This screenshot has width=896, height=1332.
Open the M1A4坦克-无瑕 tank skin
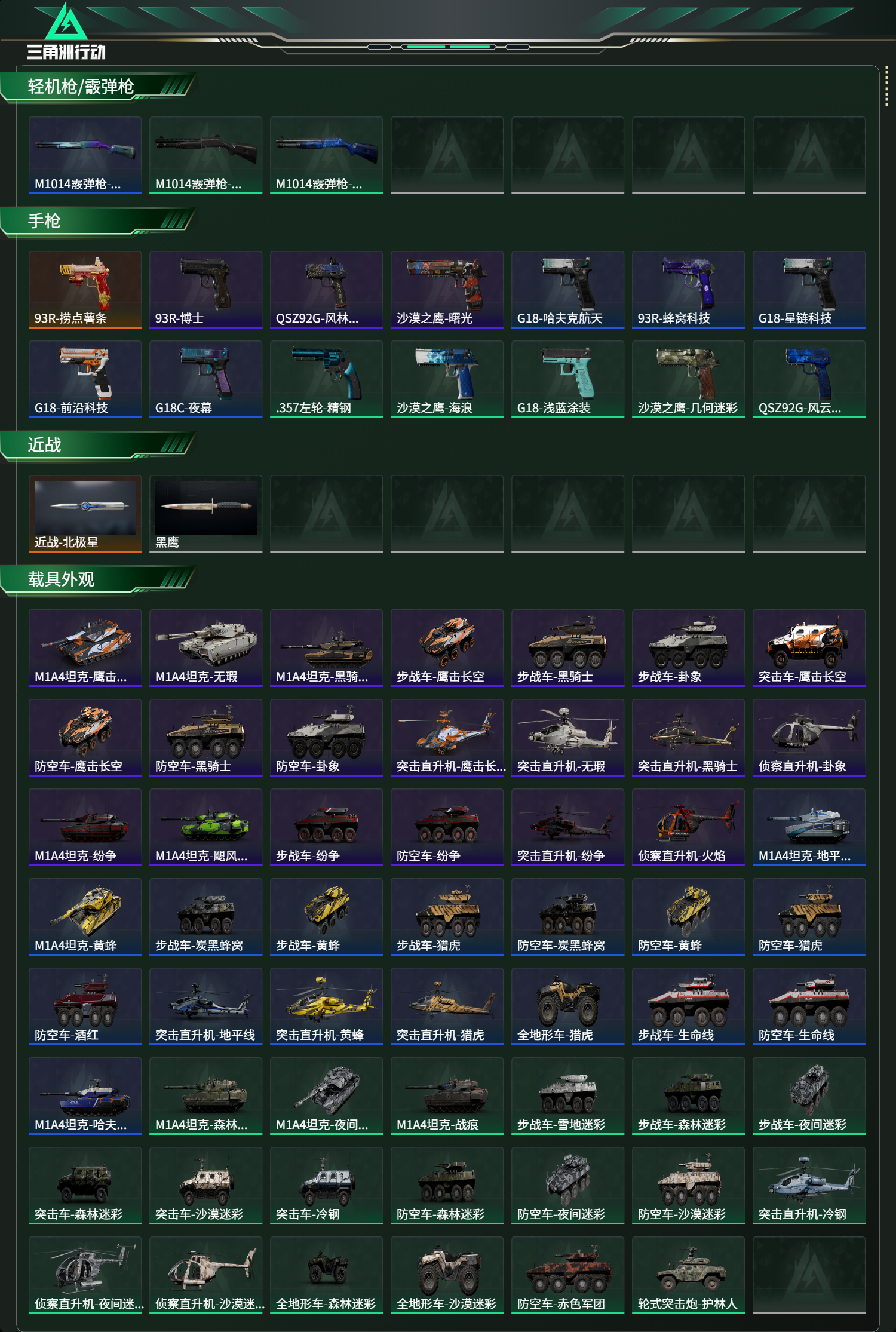click(205, 648)
